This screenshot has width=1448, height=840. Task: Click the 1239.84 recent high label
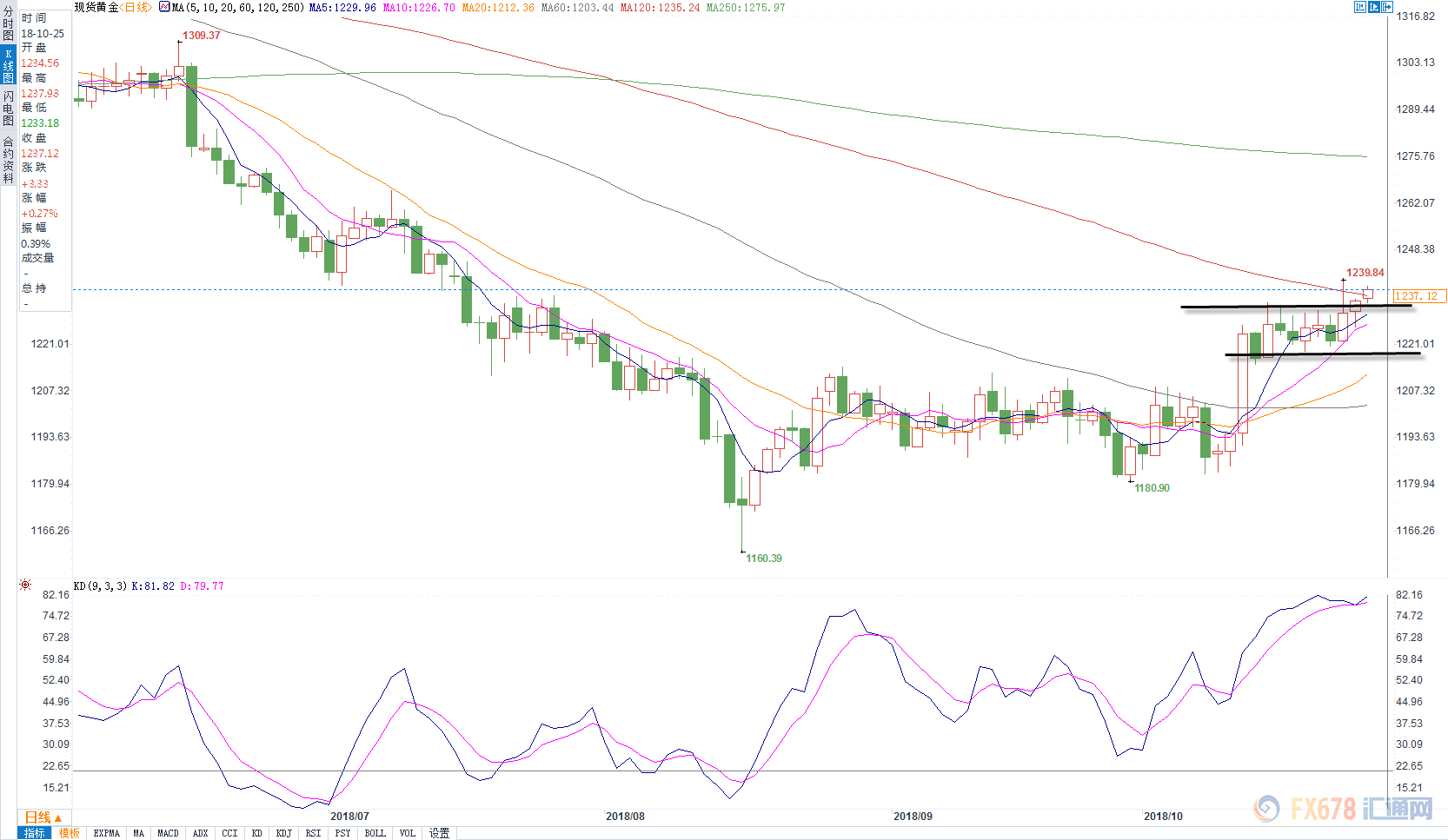pyautogui.click(x=1365, y=273)
